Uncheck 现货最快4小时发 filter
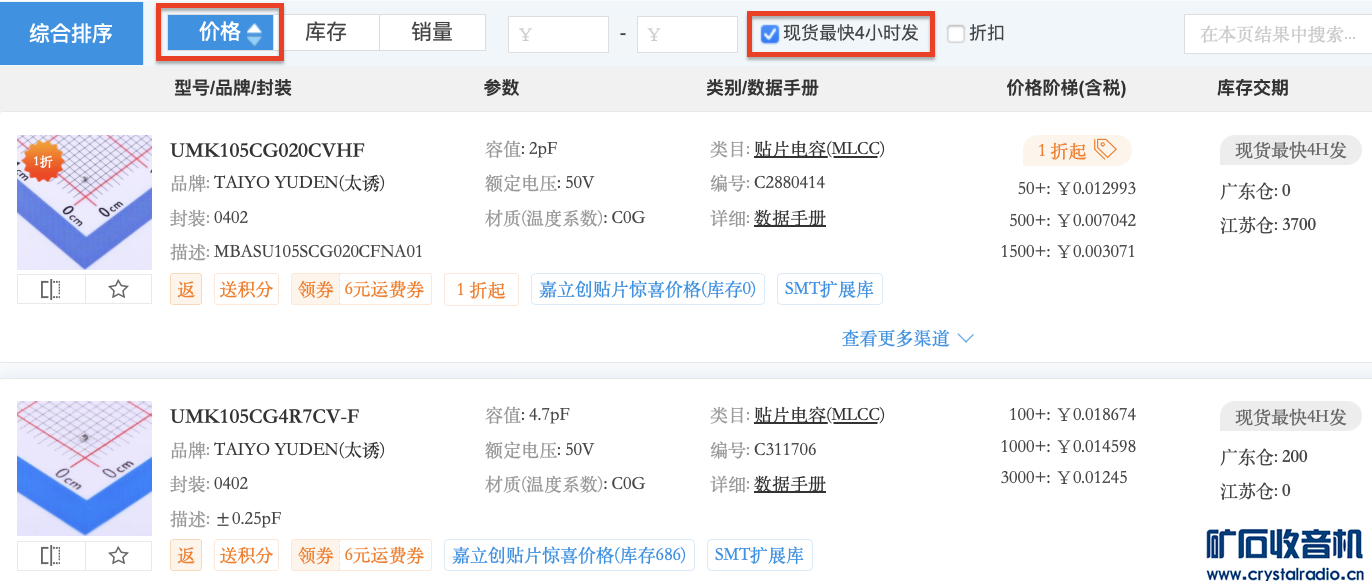Viewport: 1372px width, 587px height. [x=770, y=34]
